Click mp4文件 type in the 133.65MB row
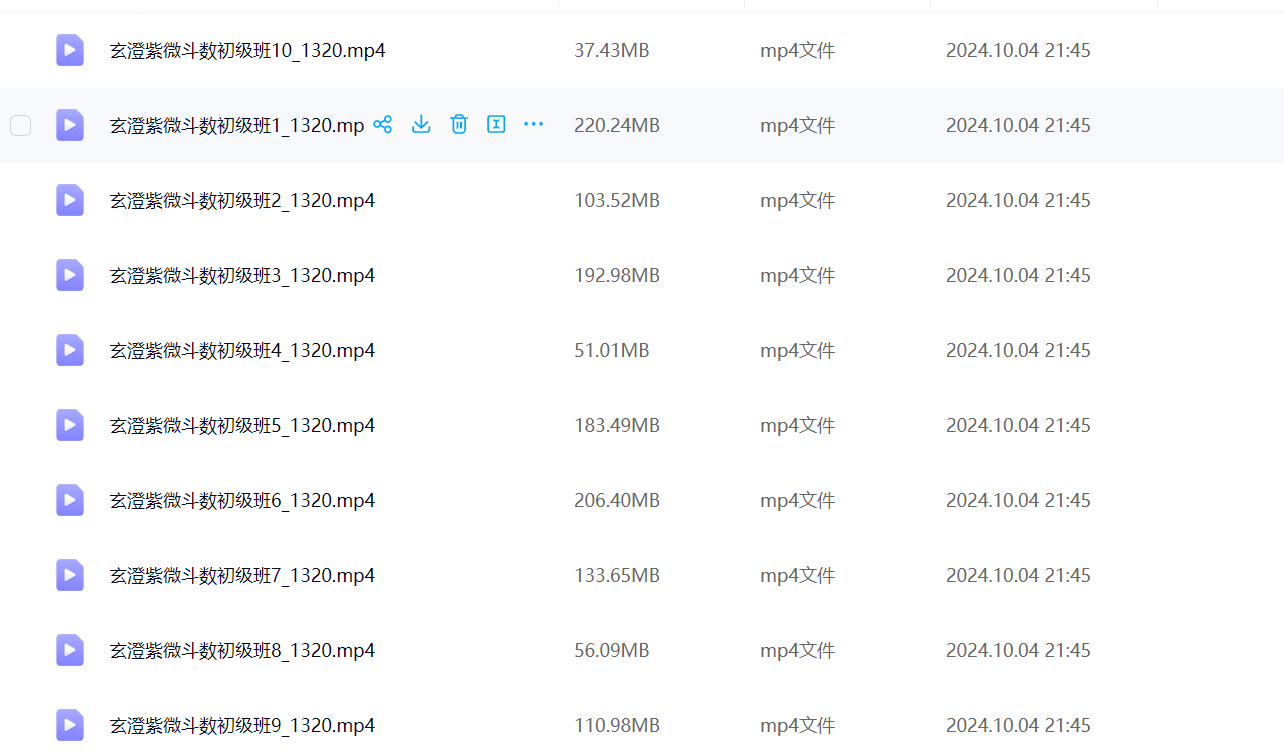Screen dimensions: 1284x754 click(x=797, y=575)
